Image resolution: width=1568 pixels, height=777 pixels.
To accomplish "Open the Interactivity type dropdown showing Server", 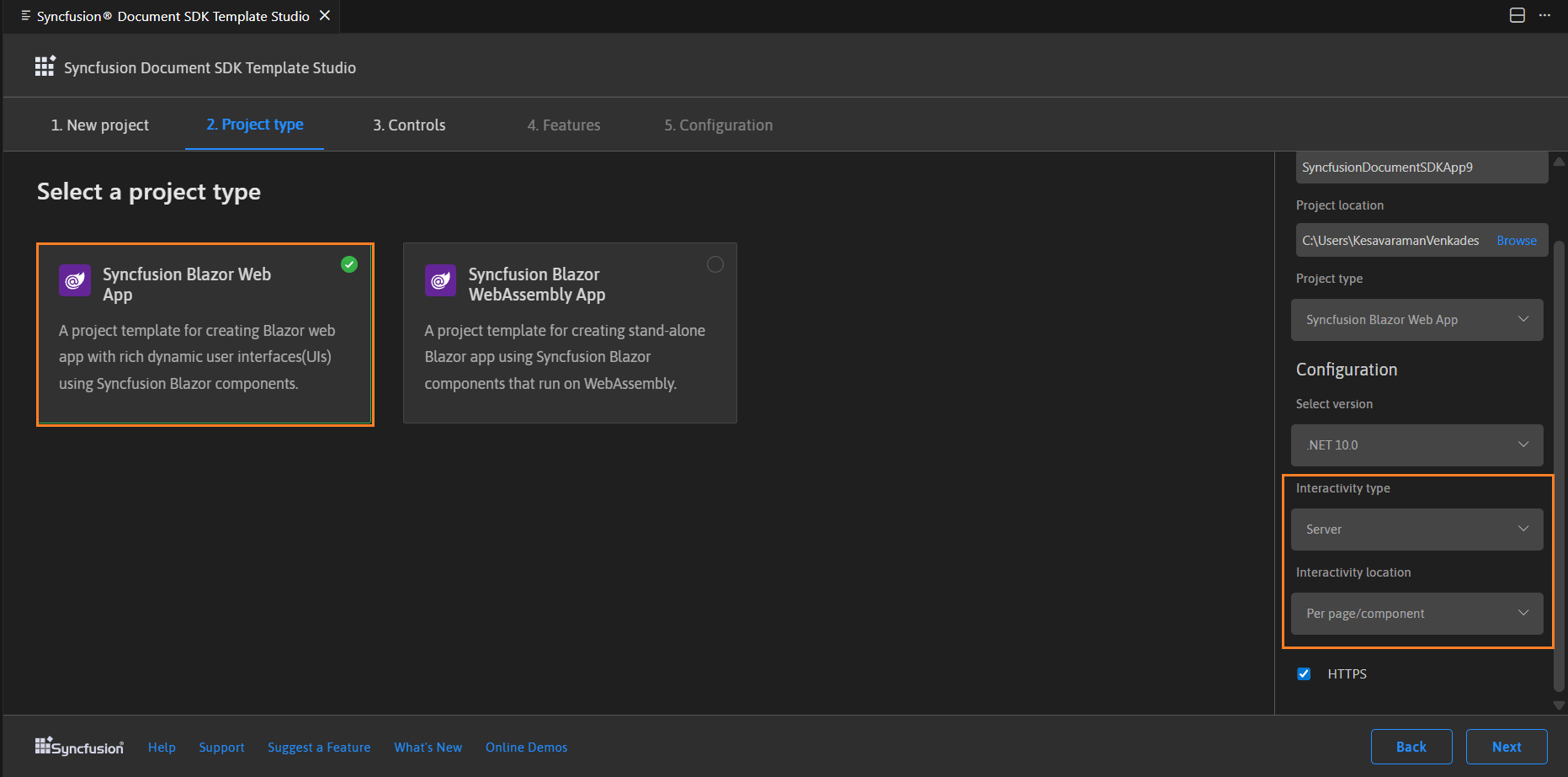I will tap(1417, 530).
